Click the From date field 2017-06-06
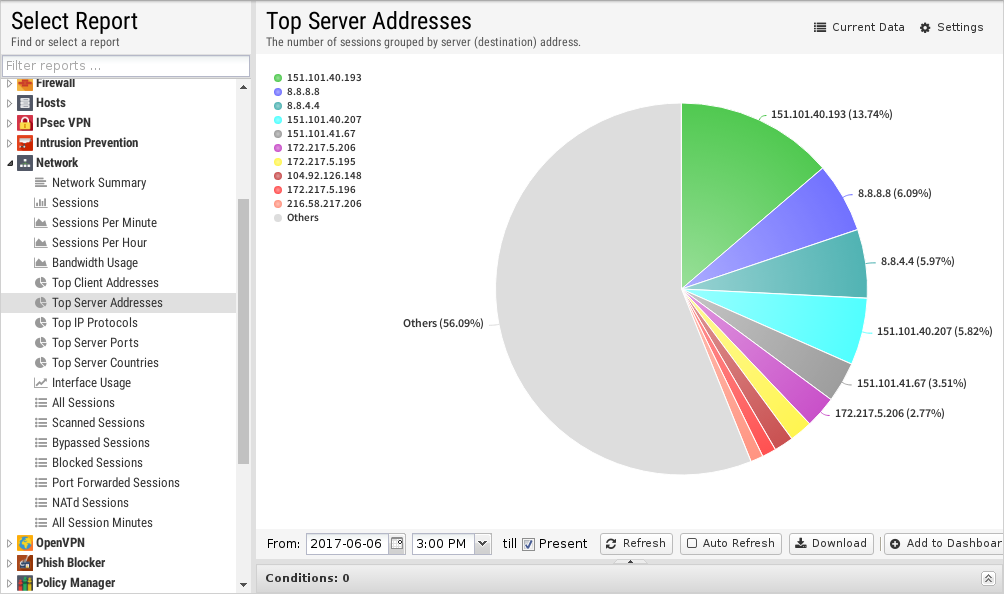 (346, 543)
